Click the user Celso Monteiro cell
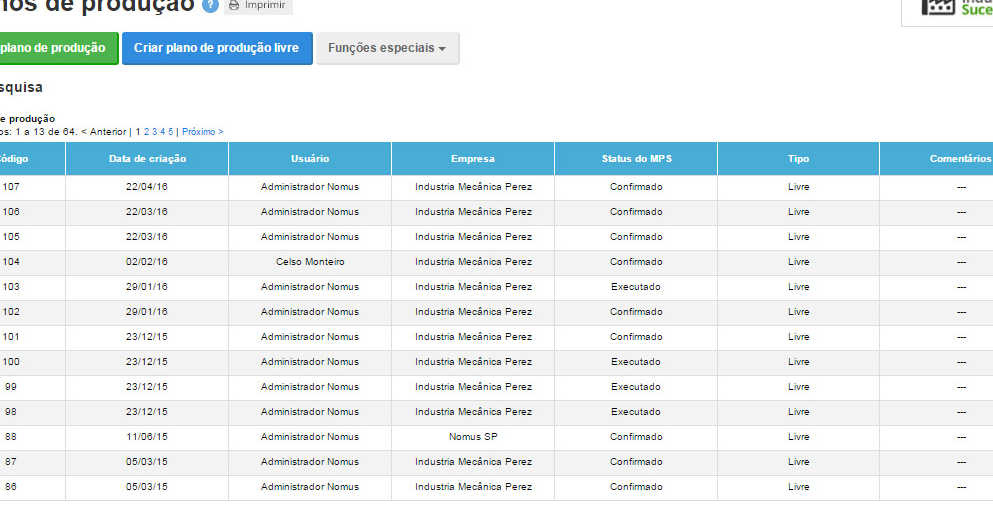 [x=310, y=262]
